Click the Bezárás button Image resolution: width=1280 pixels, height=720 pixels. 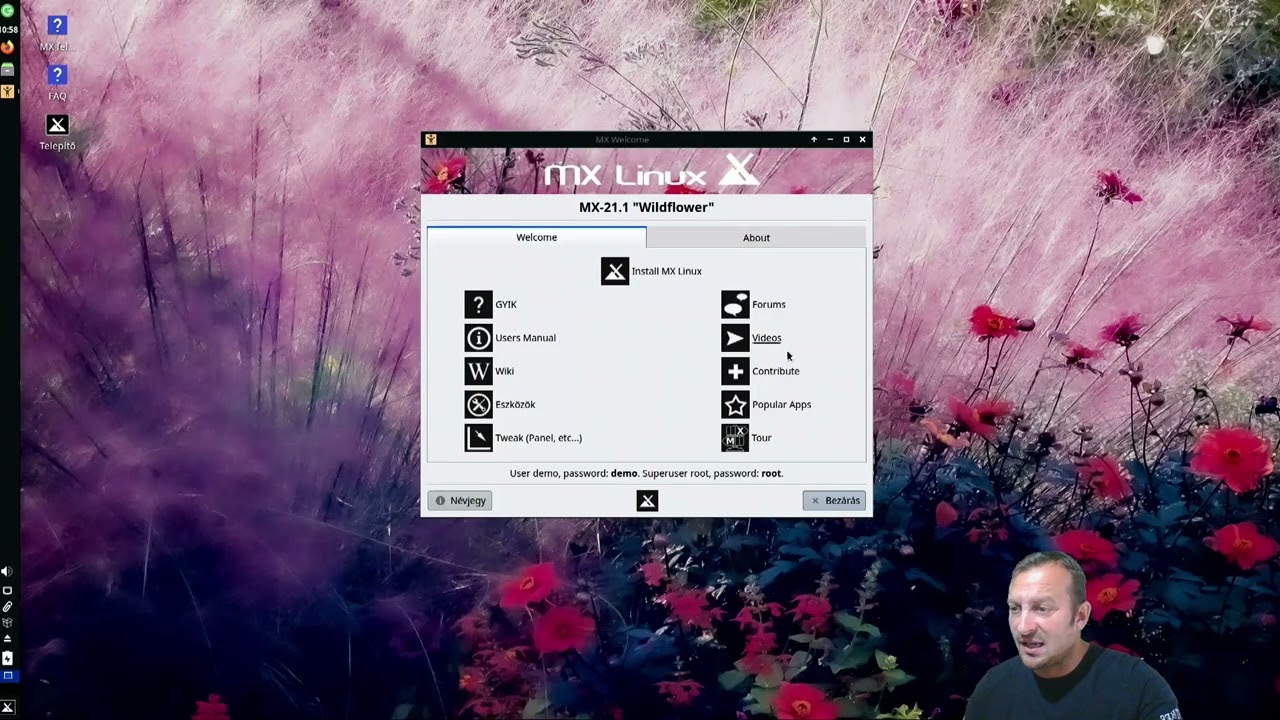[x=834, y=500]
